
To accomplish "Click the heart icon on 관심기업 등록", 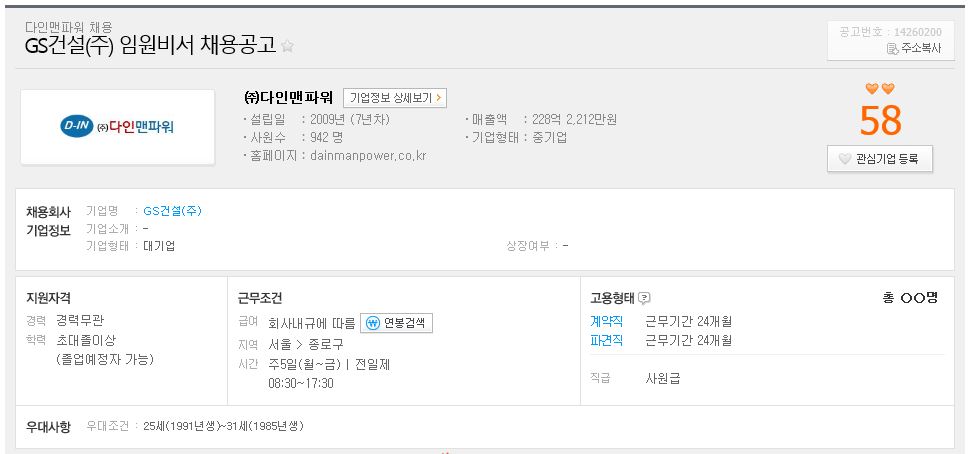I will [x=844, y=159].
